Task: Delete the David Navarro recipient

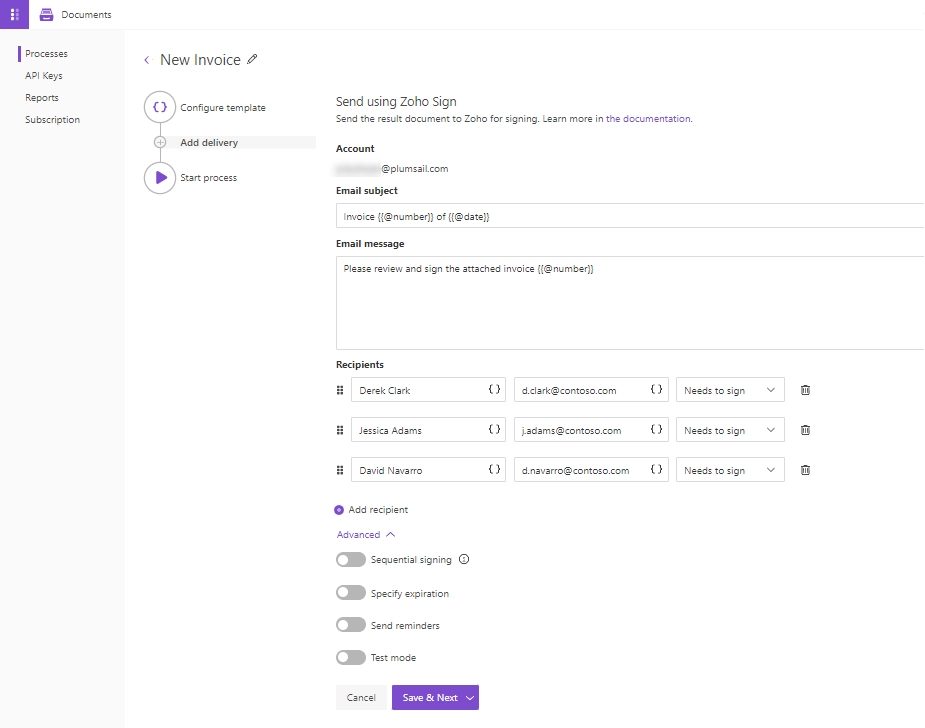Action: 805,470
